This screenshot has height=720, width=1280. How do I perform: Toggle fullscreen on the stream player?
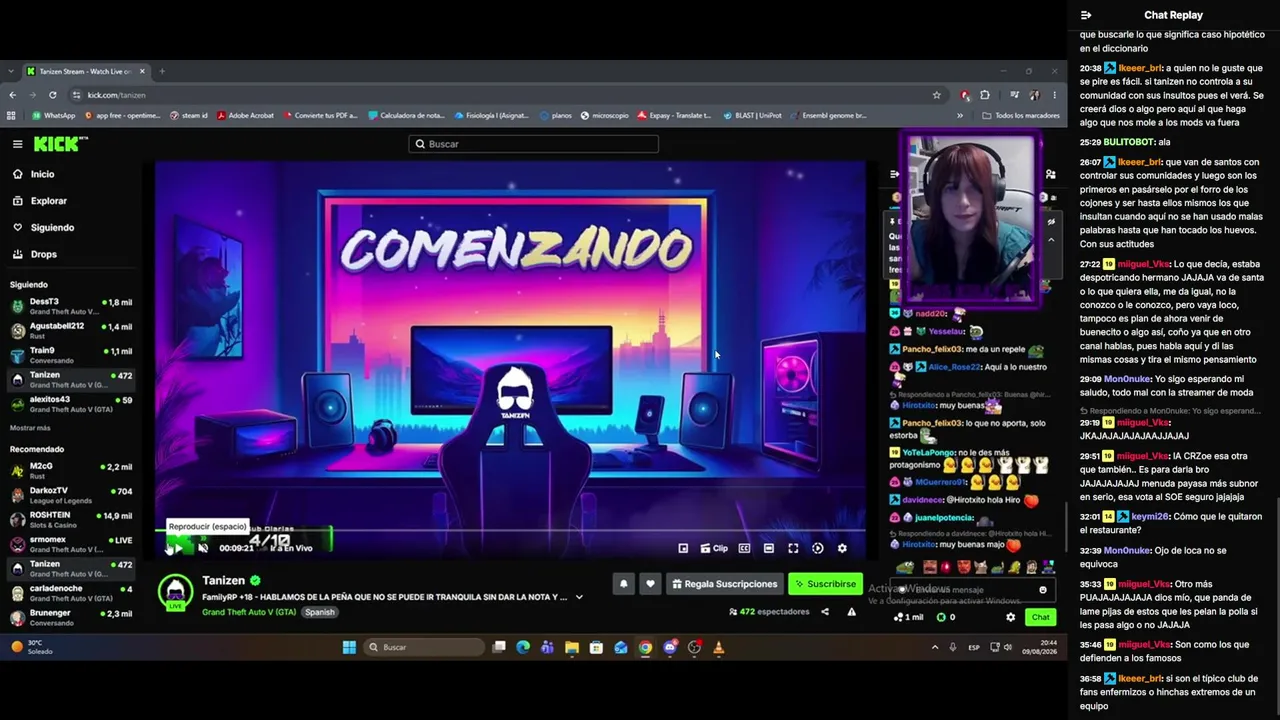[793, 548]
